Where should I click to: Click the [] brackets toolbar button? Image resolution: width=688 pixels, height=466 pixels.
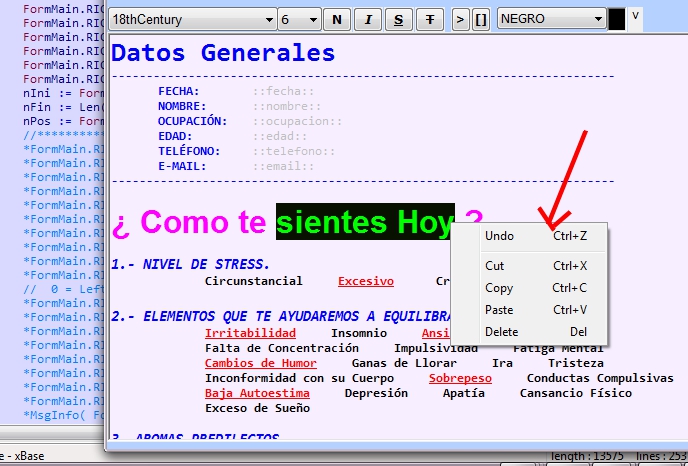click(481, 20)
